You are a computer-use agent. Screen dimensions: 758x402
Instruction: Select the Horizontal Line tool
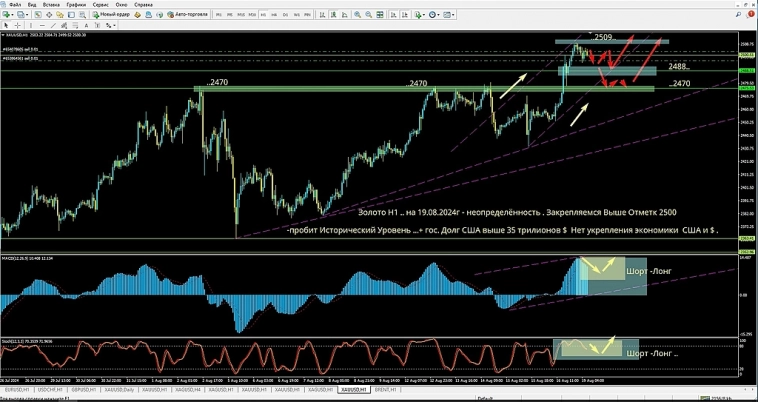pos(42,25)
